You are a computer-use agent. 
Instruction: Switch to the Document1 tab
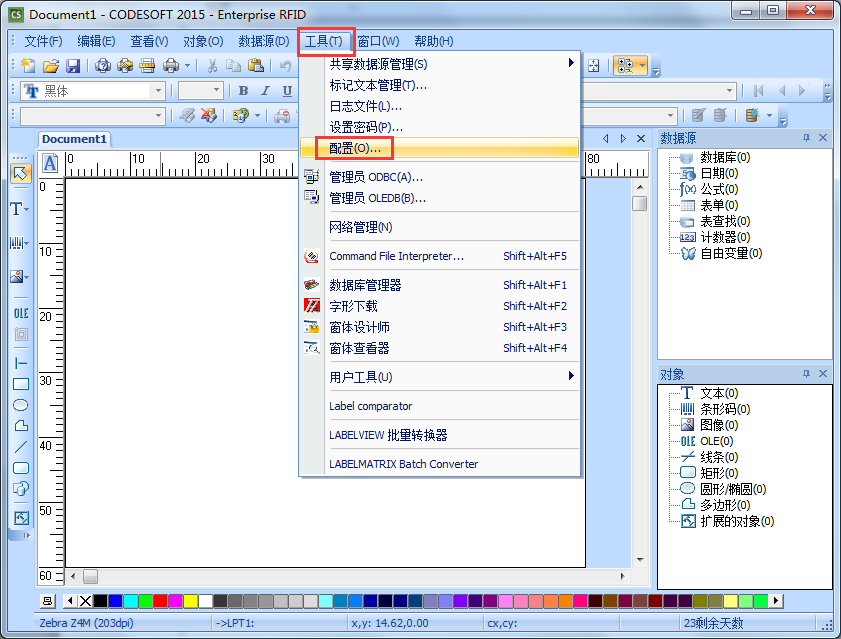pos(75,139)
